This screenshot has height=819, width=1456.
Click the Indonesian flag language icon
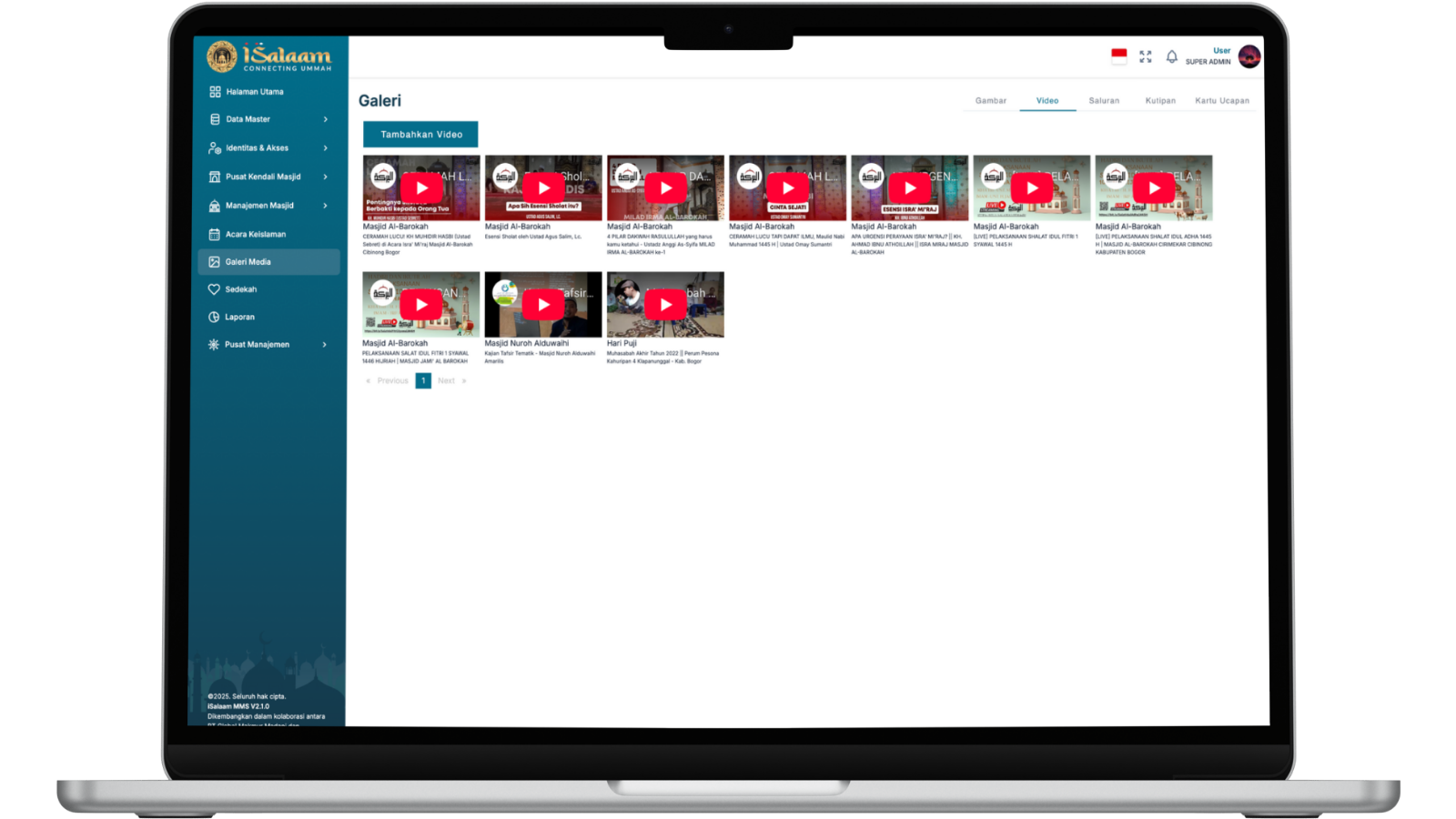coord(1119,56)
